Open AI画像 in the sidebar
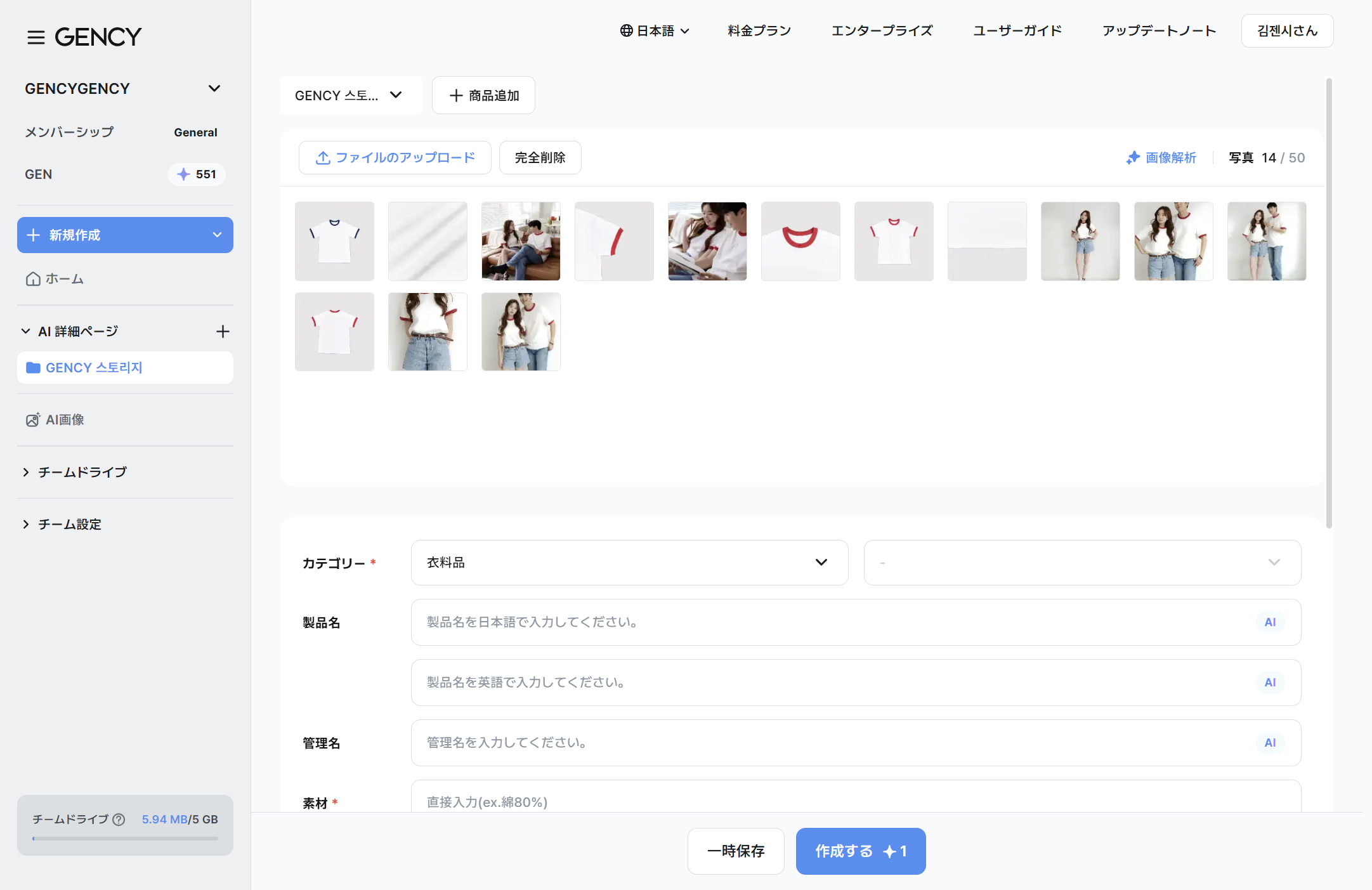The height and width of the screenshot is (890, 1372). (x=55, y=420)
